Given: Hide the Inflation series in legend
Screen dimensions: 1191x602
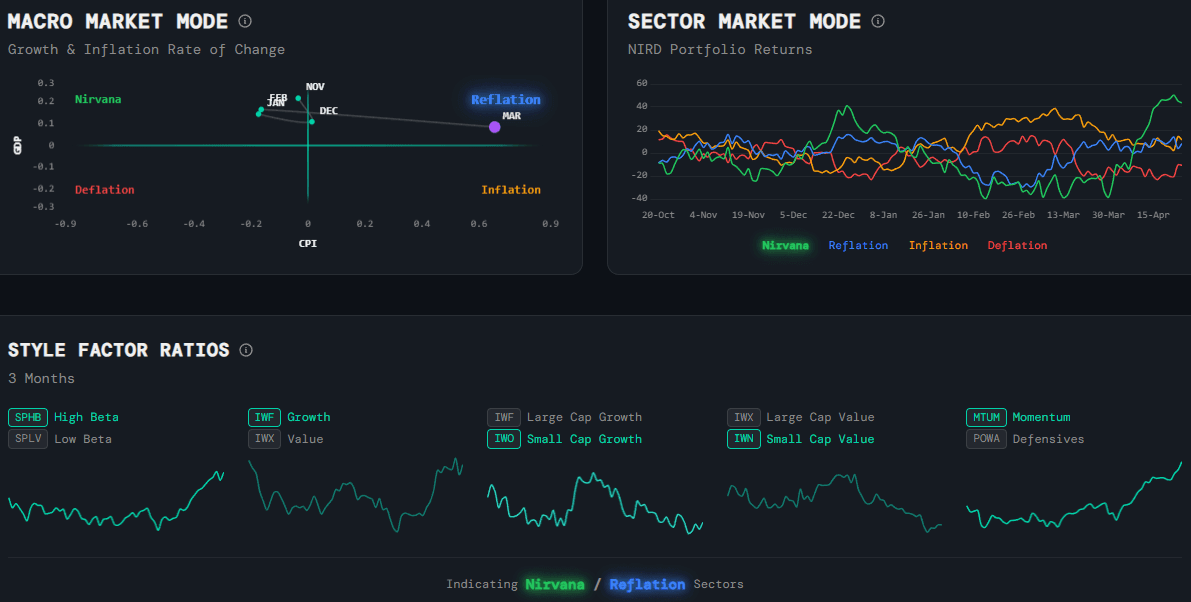Looking at the screenshot, I should [x=937, y=245].
